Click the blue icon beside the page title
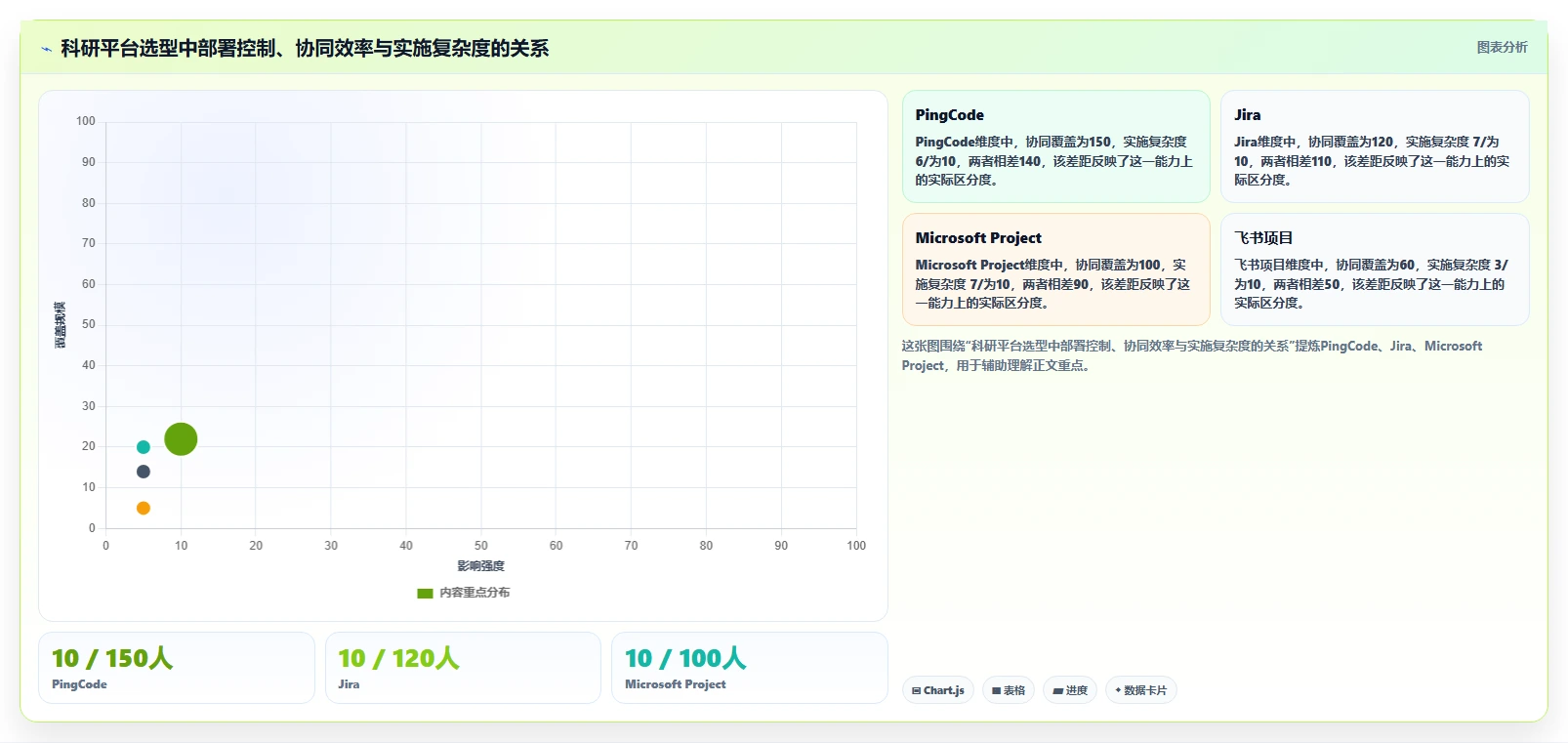 coord(46,49)
